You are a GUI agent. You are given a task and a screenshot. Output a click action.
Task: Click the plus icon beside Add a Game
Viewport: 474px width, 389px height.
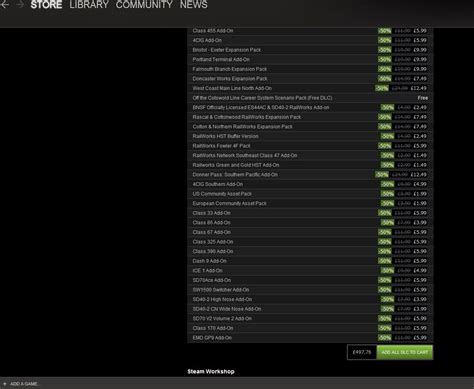point(4,384)
